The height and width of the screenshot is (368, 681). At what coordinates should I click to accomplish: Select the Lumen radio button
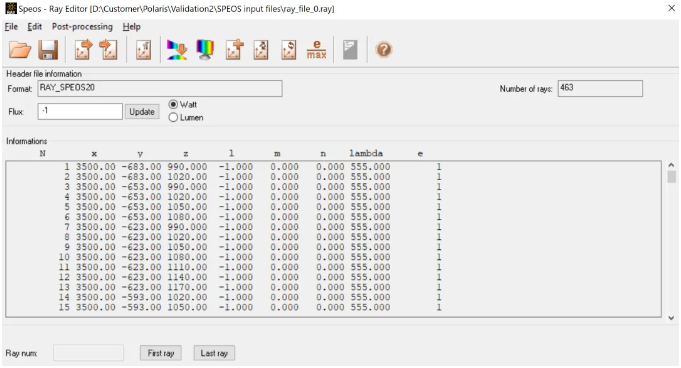(173, 118)
